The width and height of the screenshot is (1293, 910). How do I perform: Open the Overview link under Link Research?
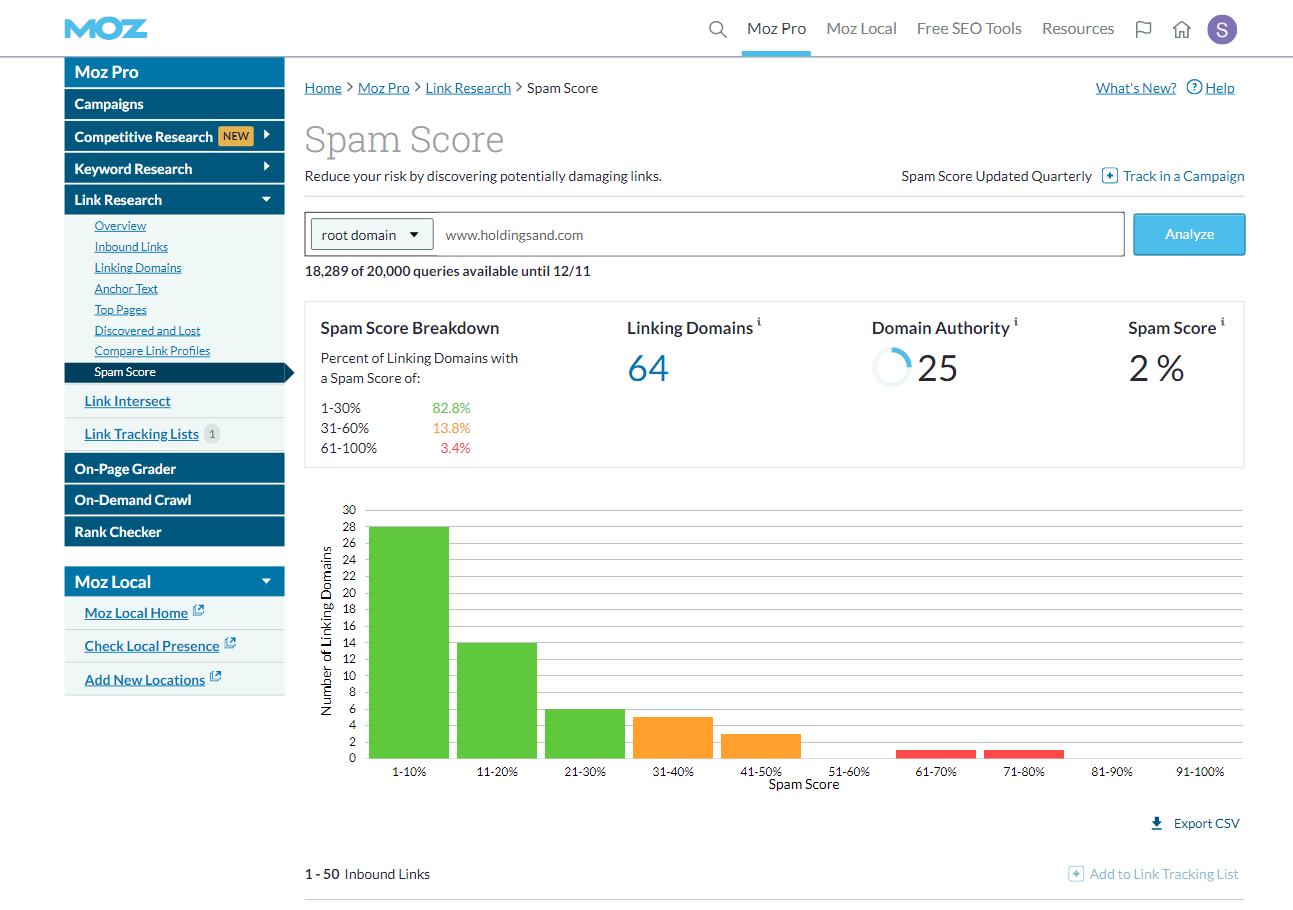pos(120,226)
